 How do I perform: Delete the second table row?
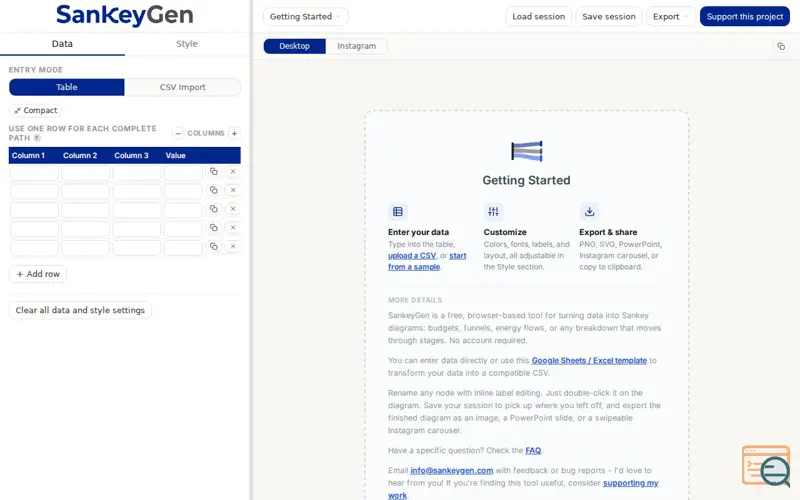(233, 190)
